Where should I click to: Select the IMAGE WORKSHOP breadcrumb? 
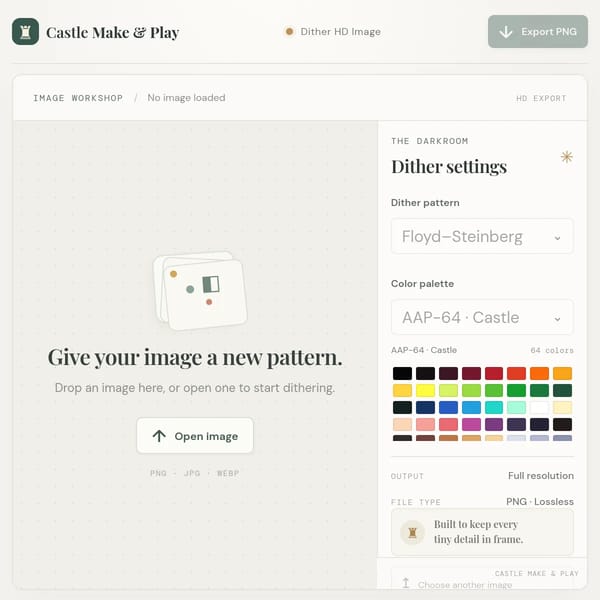coord(78,98)
